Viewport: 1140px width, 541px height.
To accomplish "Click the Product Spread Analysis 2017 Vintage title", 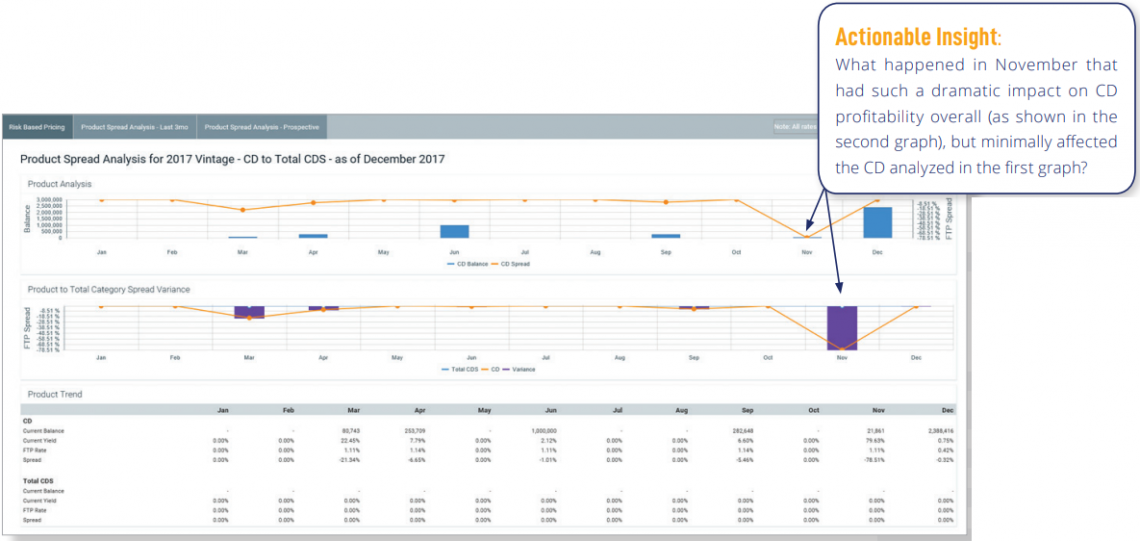I will (233, 159).
